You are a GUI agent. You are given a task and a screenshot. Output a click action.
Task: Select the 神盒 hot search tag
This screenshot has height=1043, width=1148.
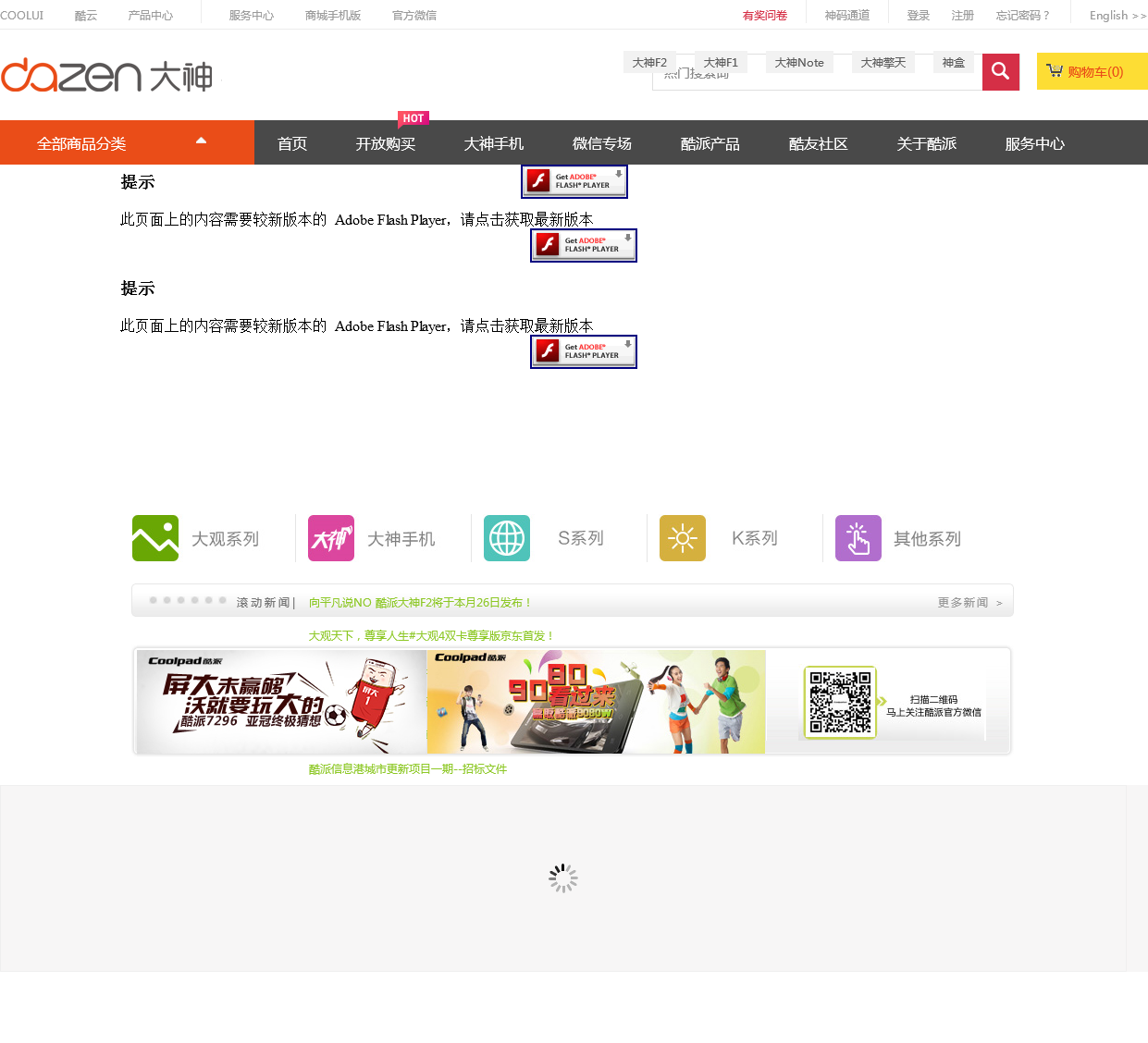click(954, 62)
